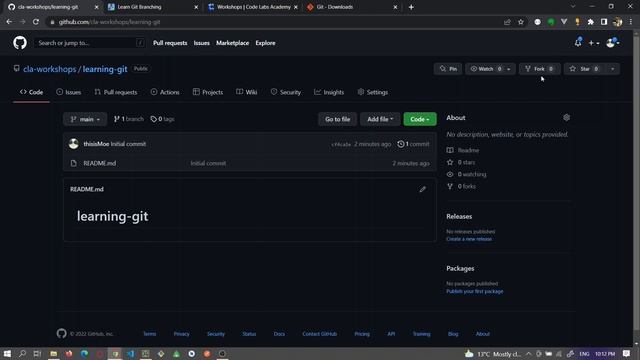
Task: Open Visual Studio Code from taskbar
Action: [x=131, y=353]
